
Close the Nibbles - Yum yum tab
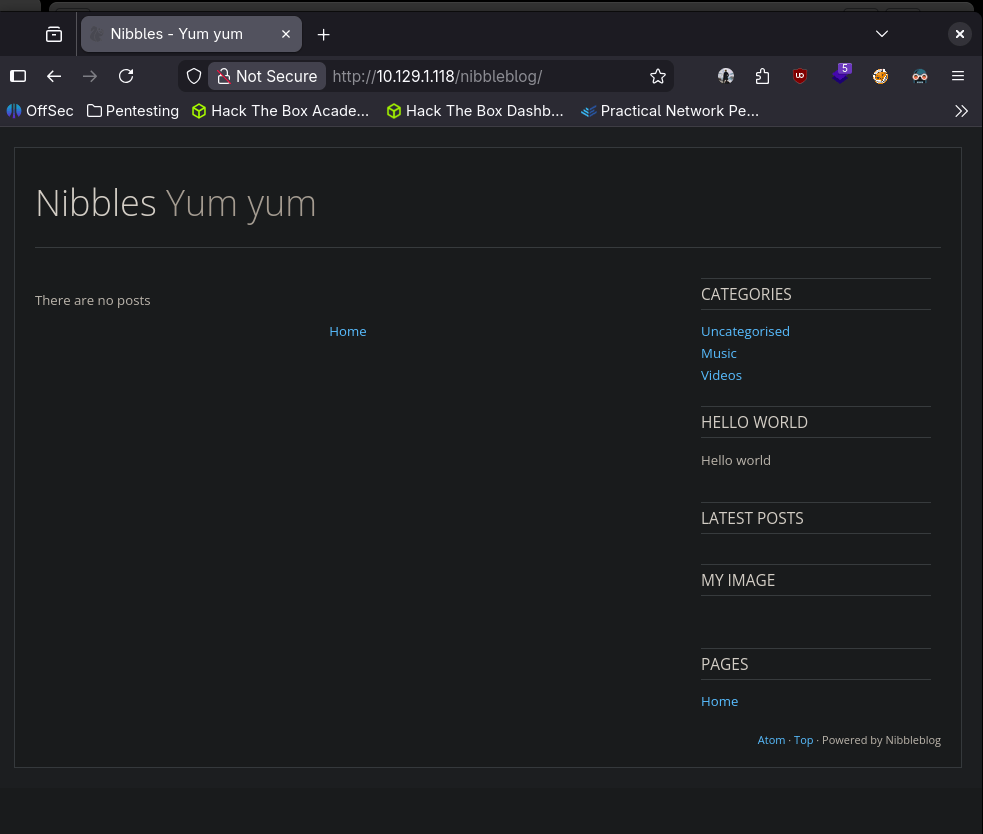tap(286, 34)
